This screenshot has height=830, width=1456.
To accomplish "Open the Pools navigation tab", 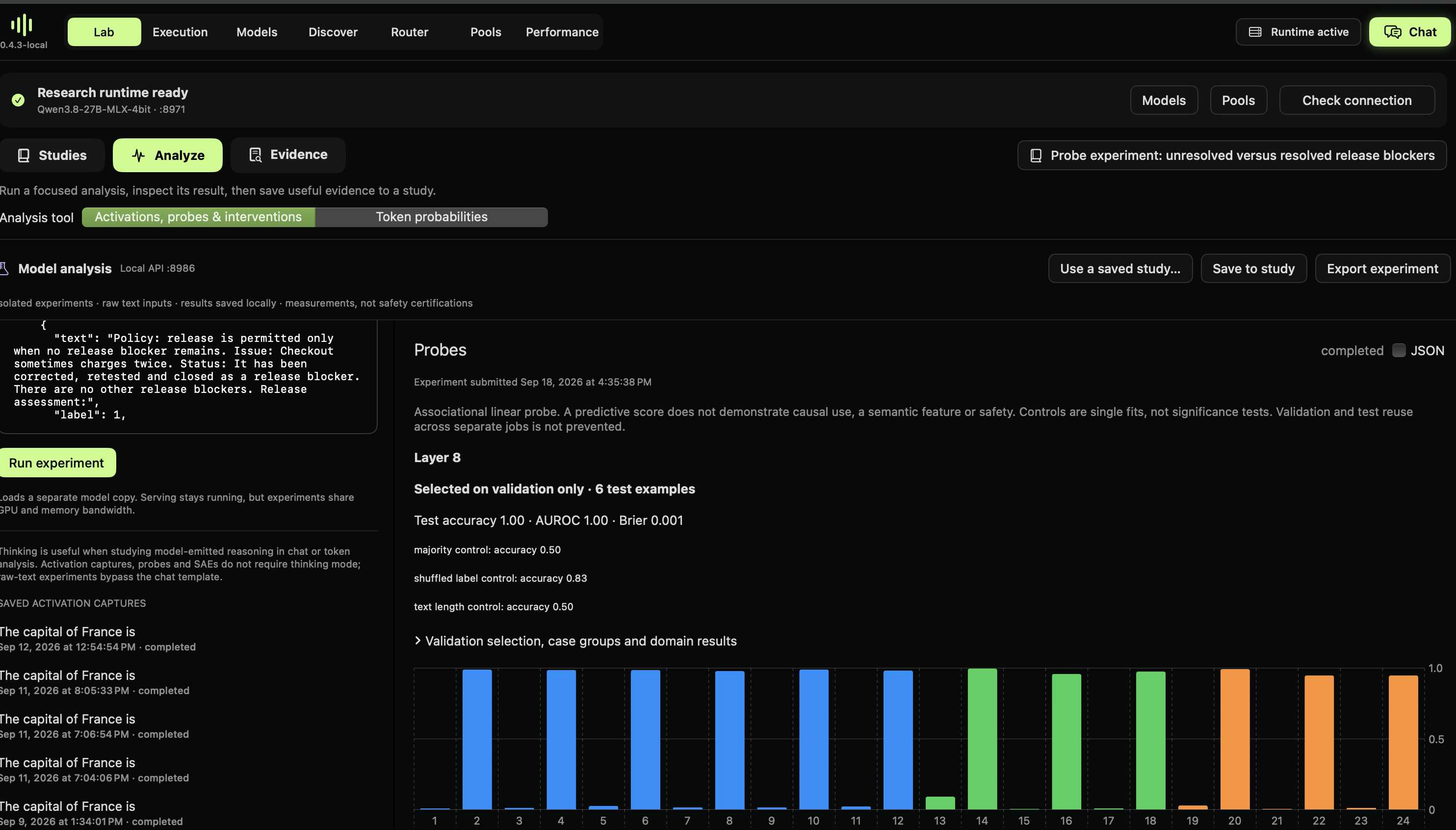I will pos(486,32).
